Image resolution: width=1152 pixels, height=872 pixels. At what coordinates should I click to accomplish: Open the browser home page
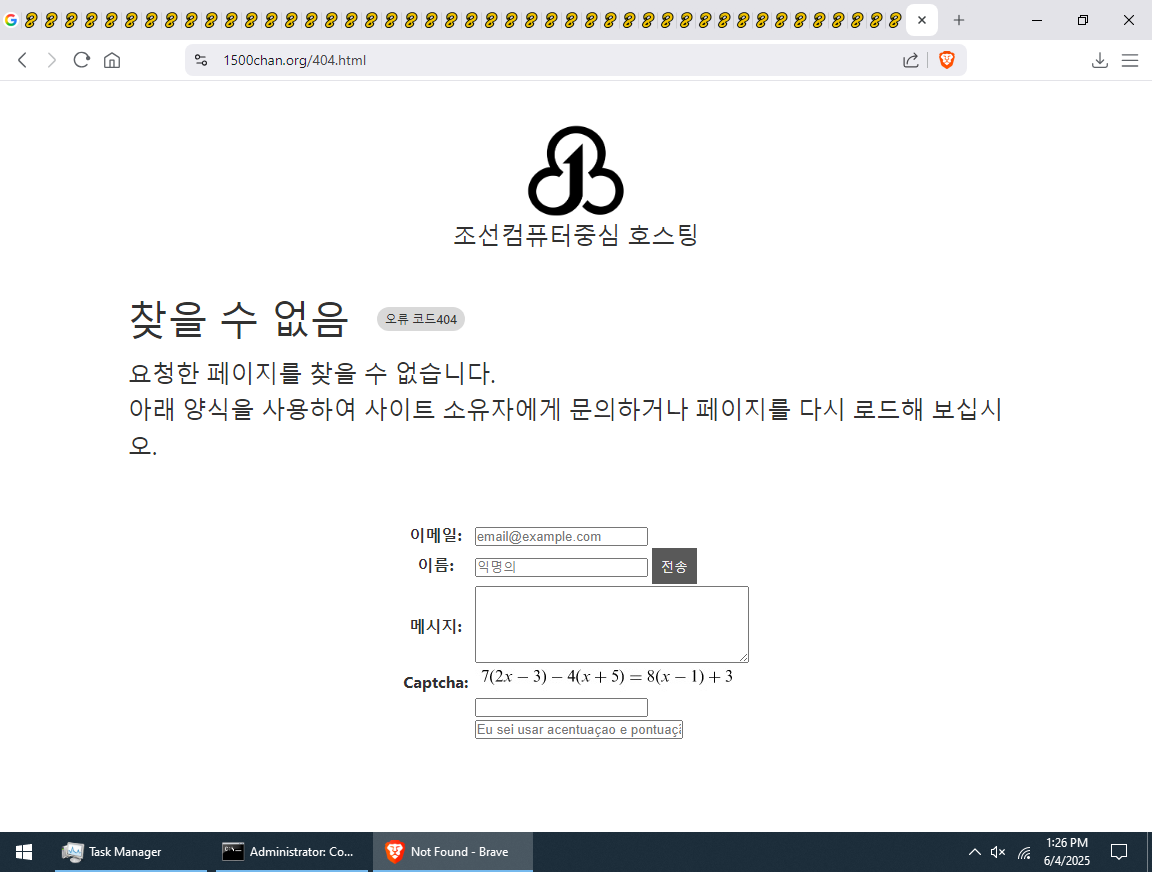(x=112, y=60)
